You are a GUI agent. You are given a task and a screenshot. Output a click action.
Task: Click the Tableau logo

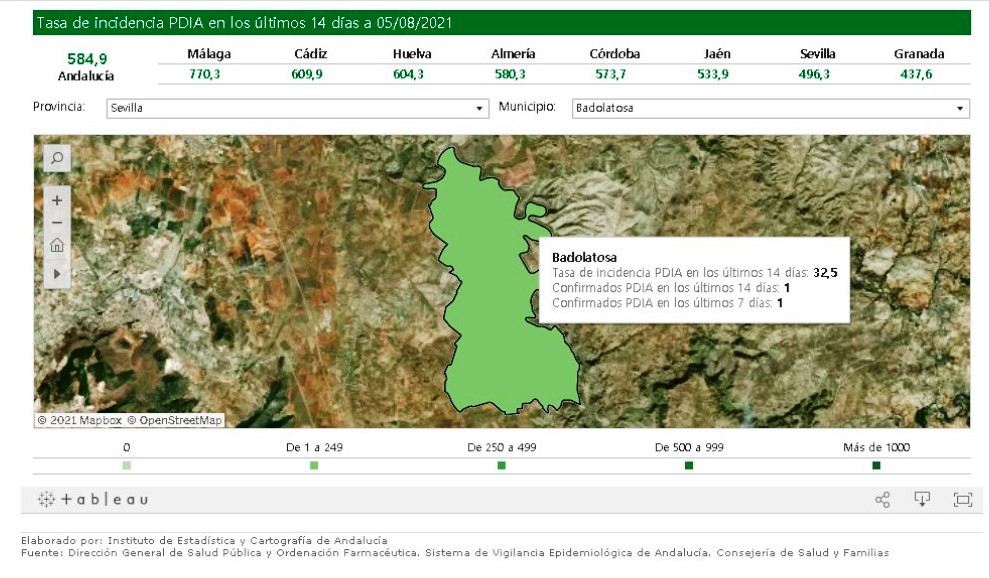click(93, 499)
